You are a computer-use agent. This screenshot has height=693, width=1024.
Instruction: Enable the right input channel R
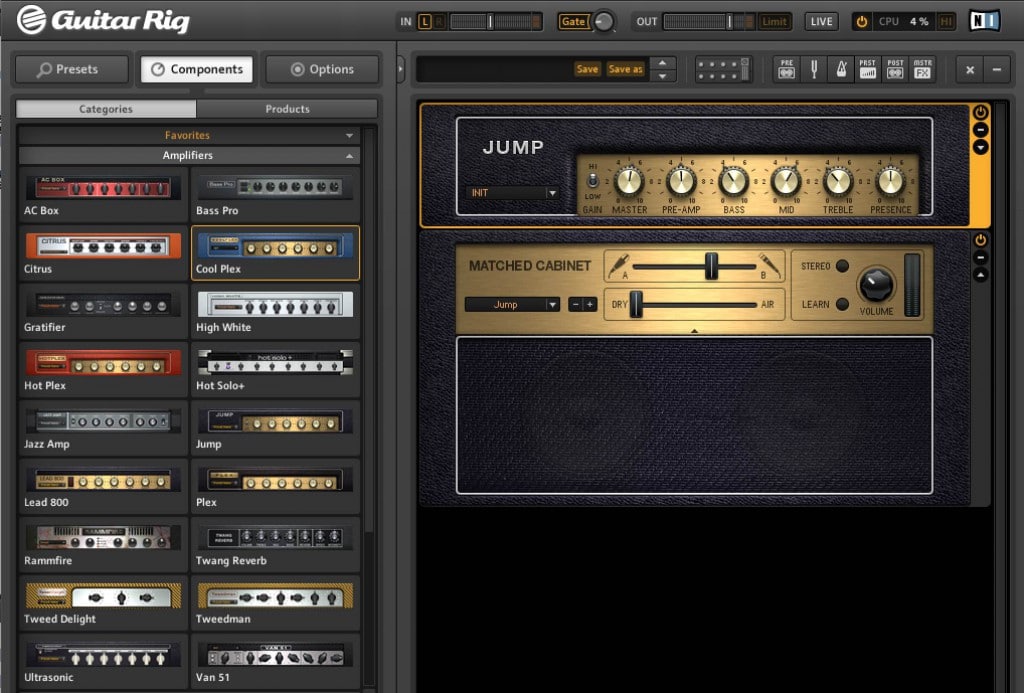pyautogui.click(x=439, y=22)
